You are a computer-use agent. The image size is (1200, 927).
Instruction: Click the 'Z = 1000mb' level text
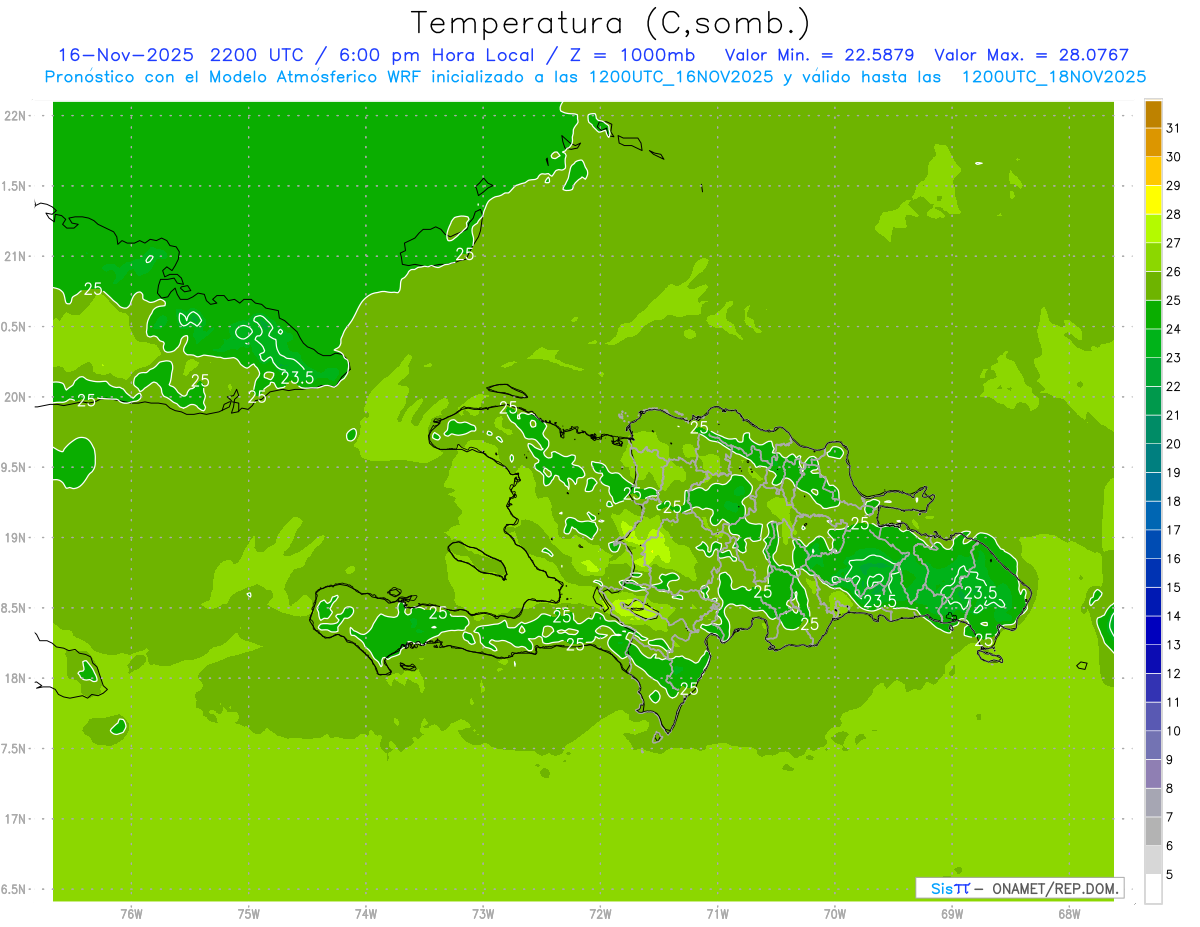635,55
